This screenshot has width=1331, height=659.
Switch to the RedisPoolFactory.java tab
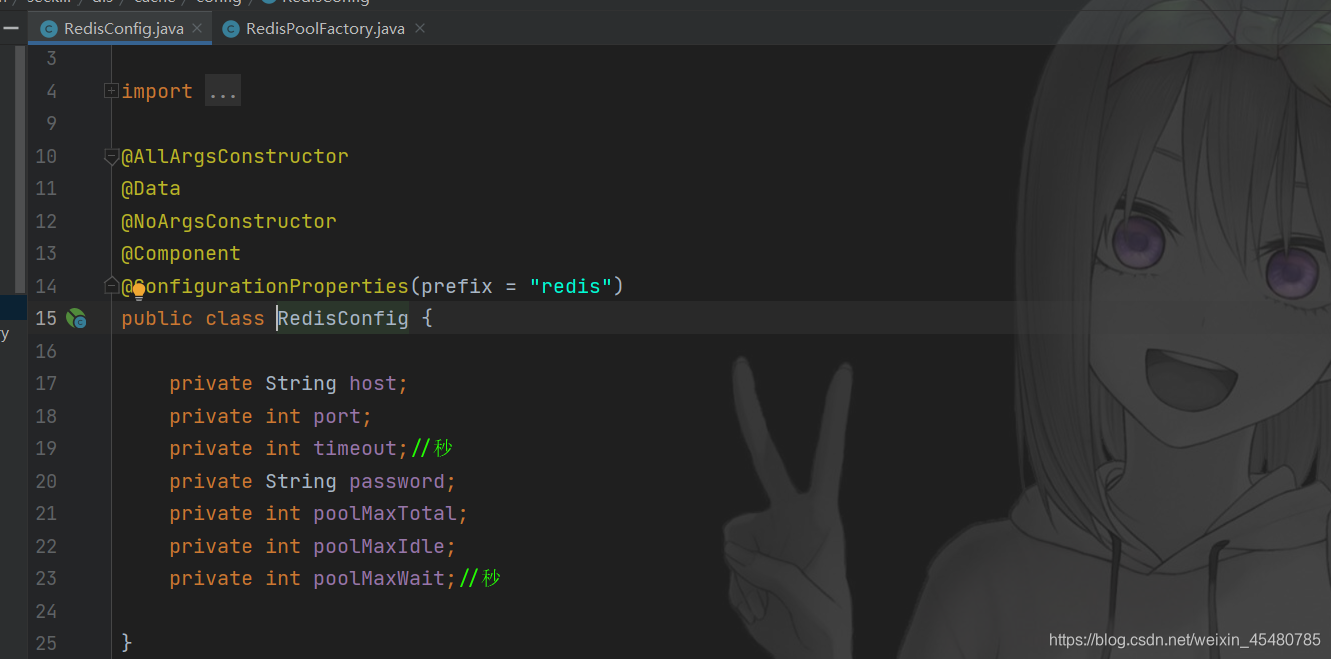(x=324, y=29)
